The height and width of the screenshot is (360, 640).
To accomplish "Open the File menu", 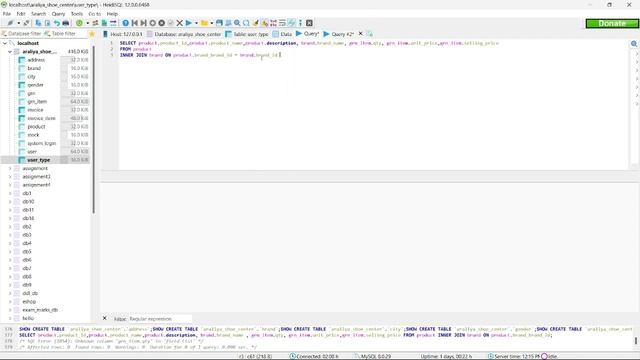I will [7, 14].
